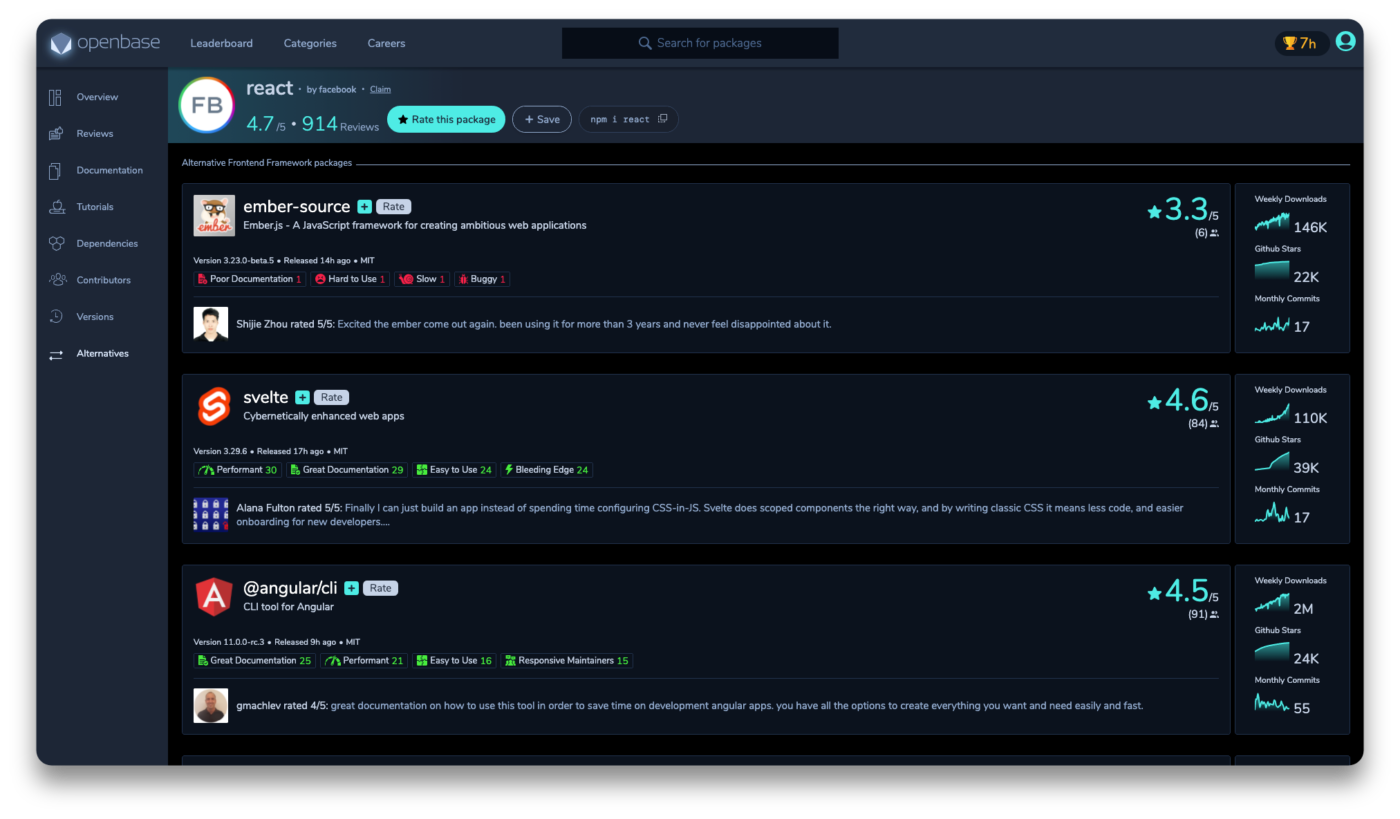Open the Documentation sidebar icon

pyautogui.click(x=56, y=170)
